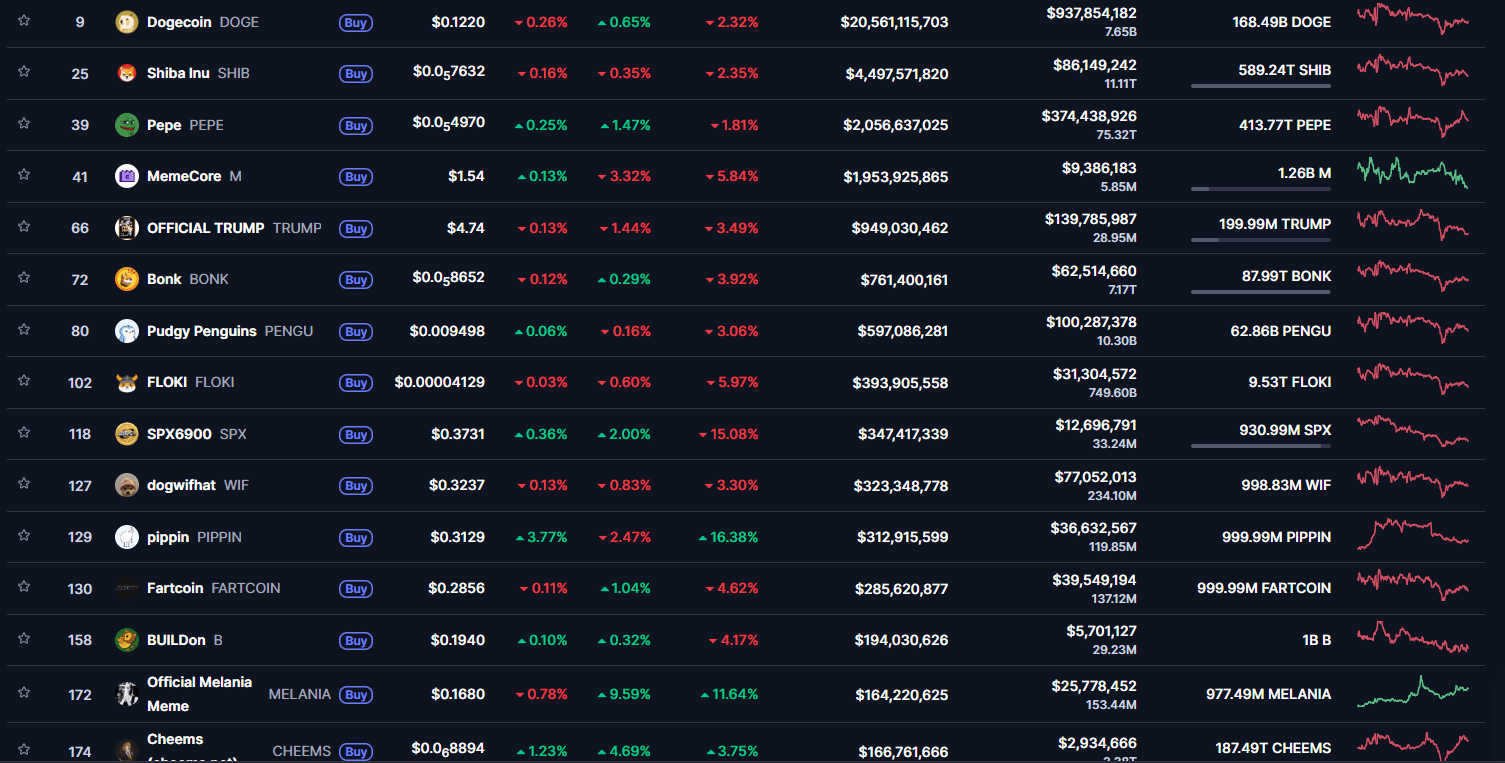
Task: Click the Pudgy Penguins logo
Action: tap(127, 331)
